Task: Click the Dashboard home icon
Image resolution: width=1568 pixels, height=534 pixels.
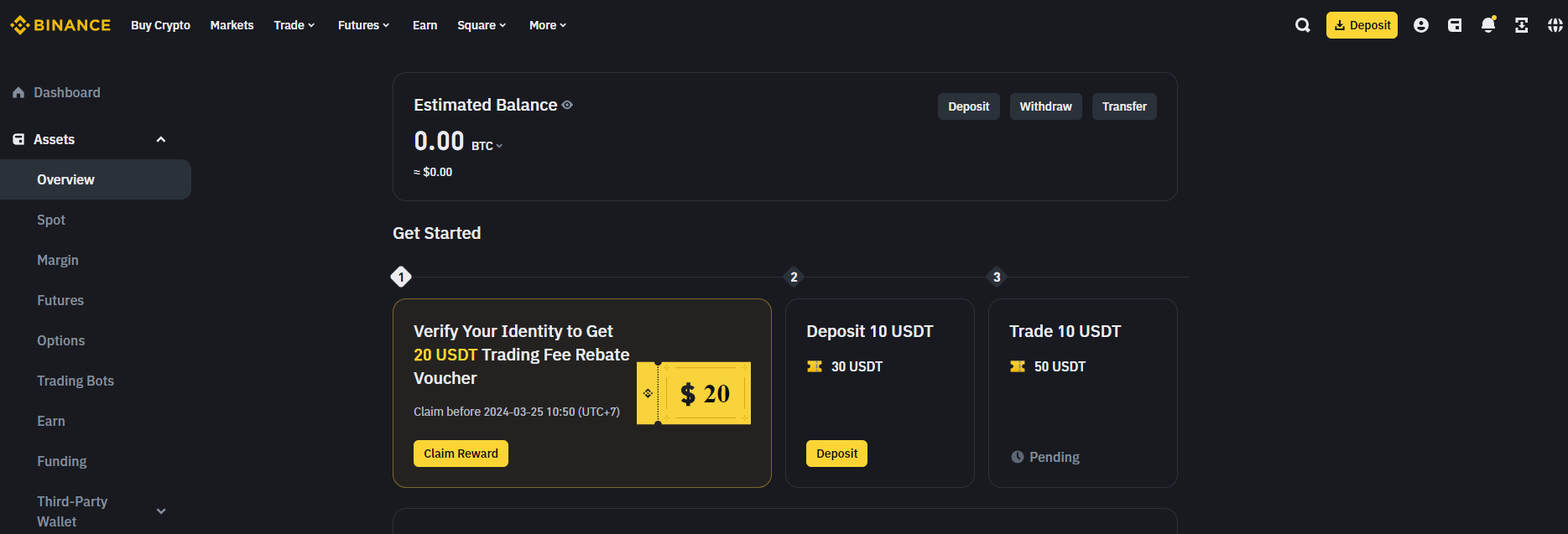Action: (x=18, y=92)
